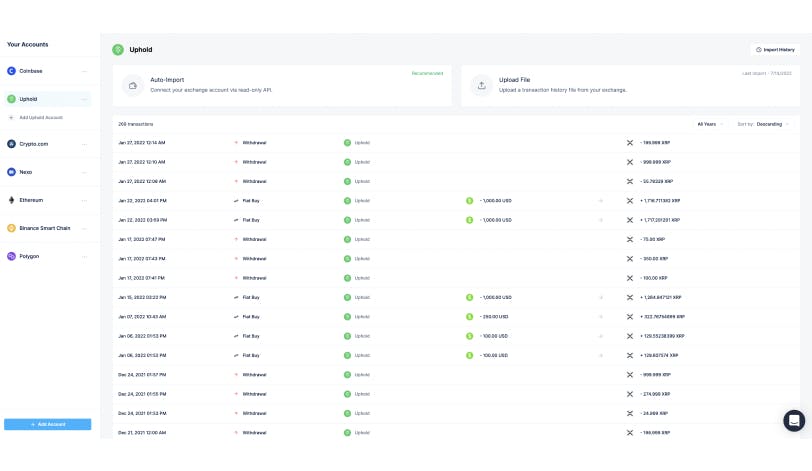Click USD icon in Jan 22 03:59 PM row

click(x=470, y=220)
